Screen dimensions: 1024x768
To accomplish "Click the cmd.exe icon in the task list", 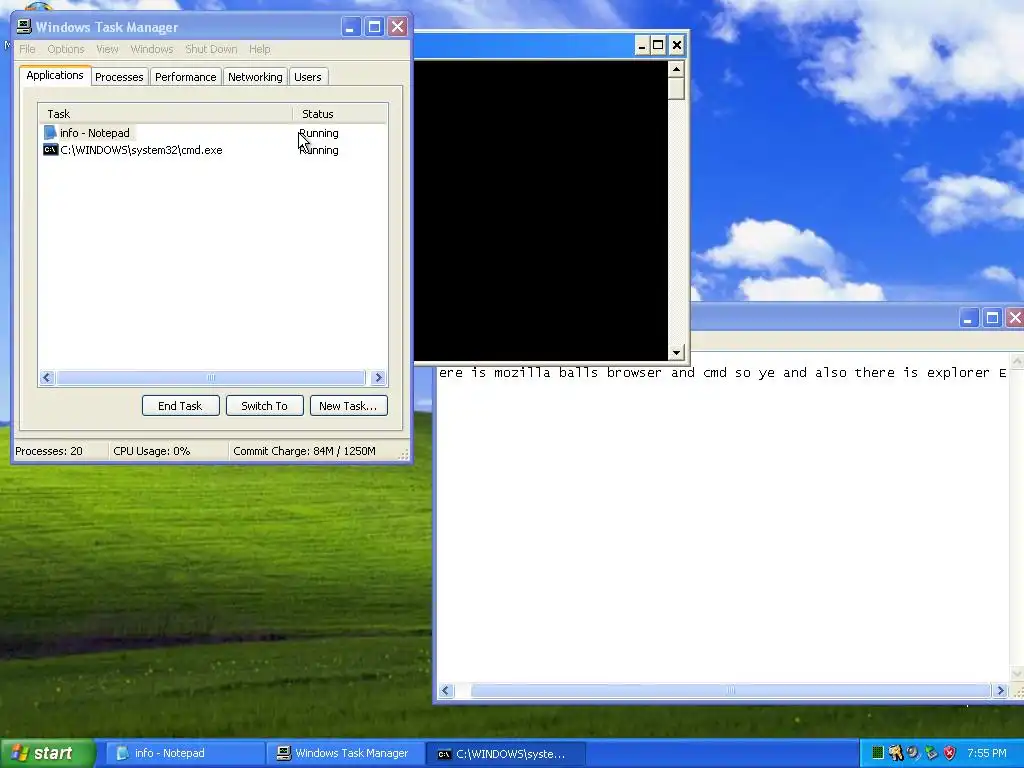I will point(50,150).
